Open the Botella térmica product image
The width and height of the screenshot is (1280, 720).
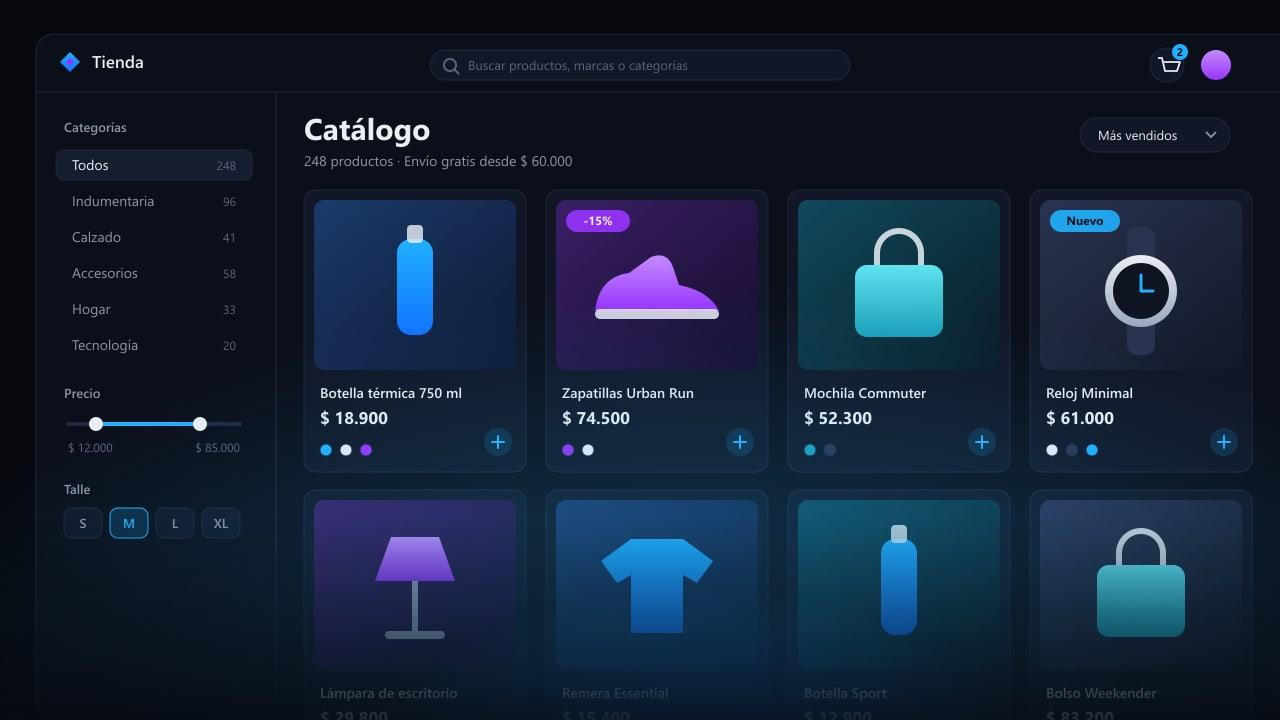[415, 285]
